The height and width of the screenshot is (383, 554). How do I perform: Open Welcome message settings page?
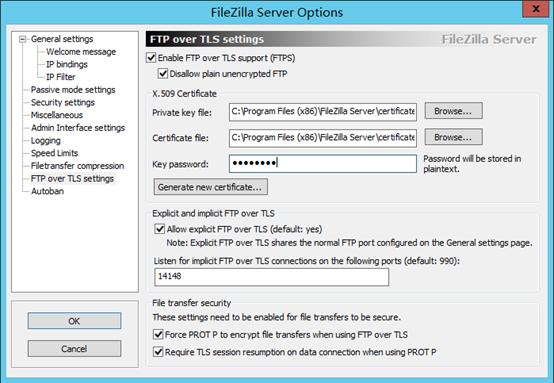point(81,52)
